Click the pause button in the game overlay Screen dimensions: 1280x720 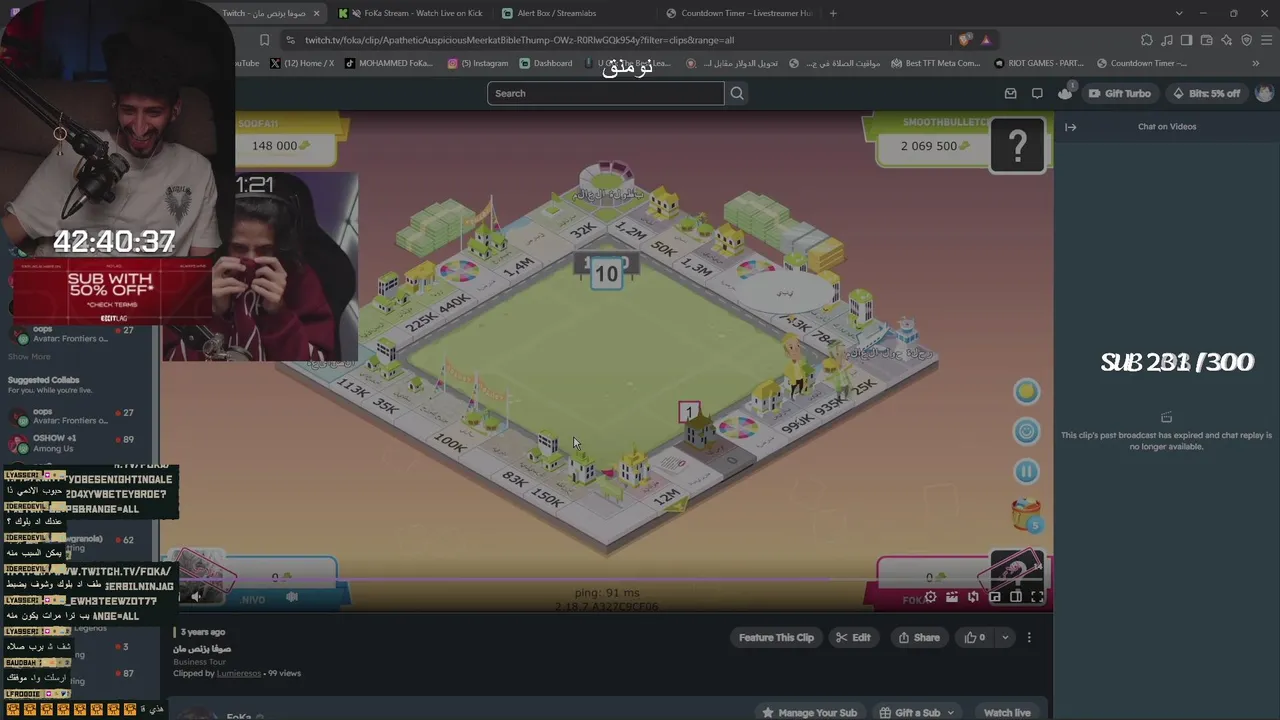[x=1026, y=471]
